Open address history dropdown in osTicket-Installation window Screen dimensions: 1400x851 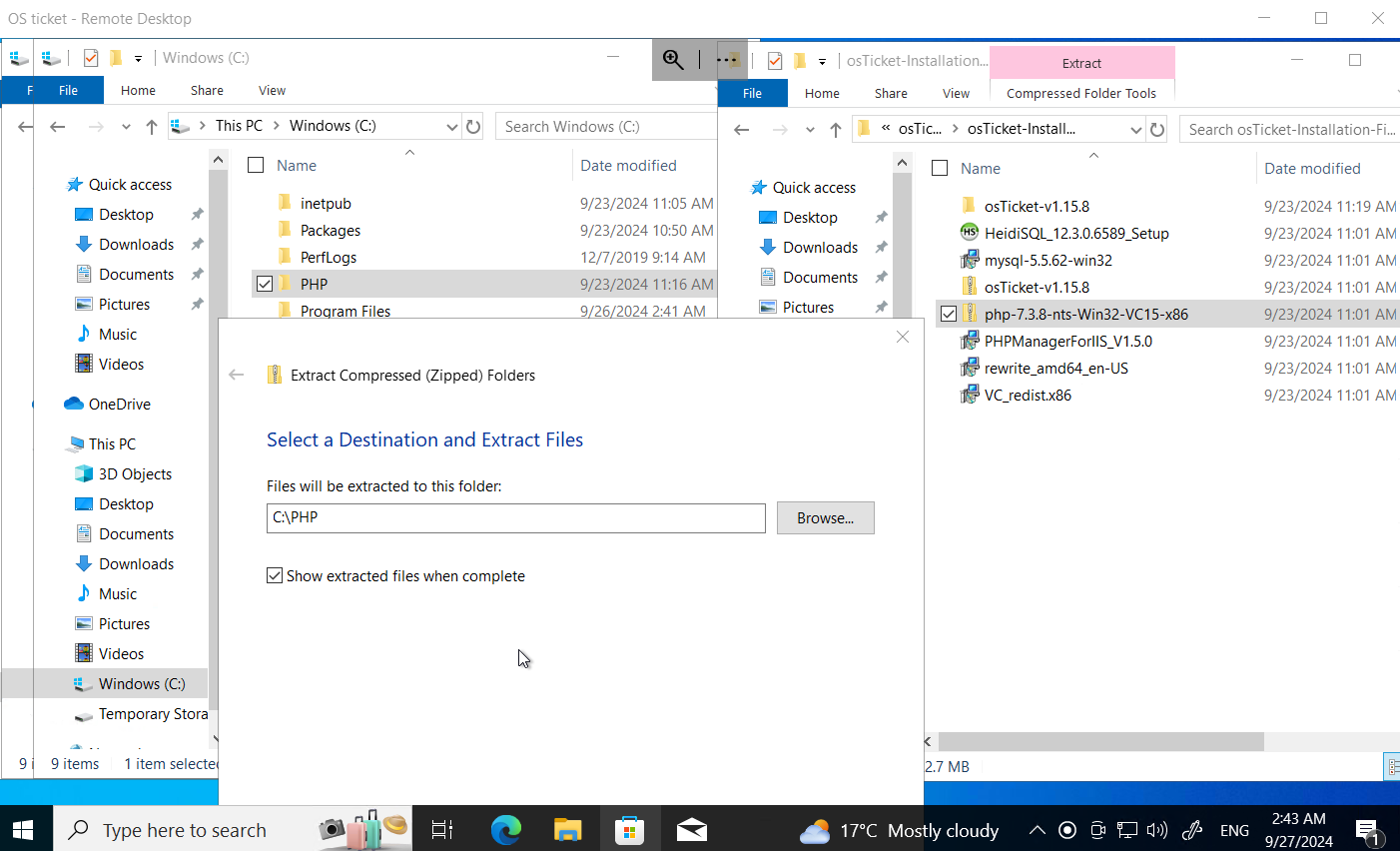[1135, 130]
